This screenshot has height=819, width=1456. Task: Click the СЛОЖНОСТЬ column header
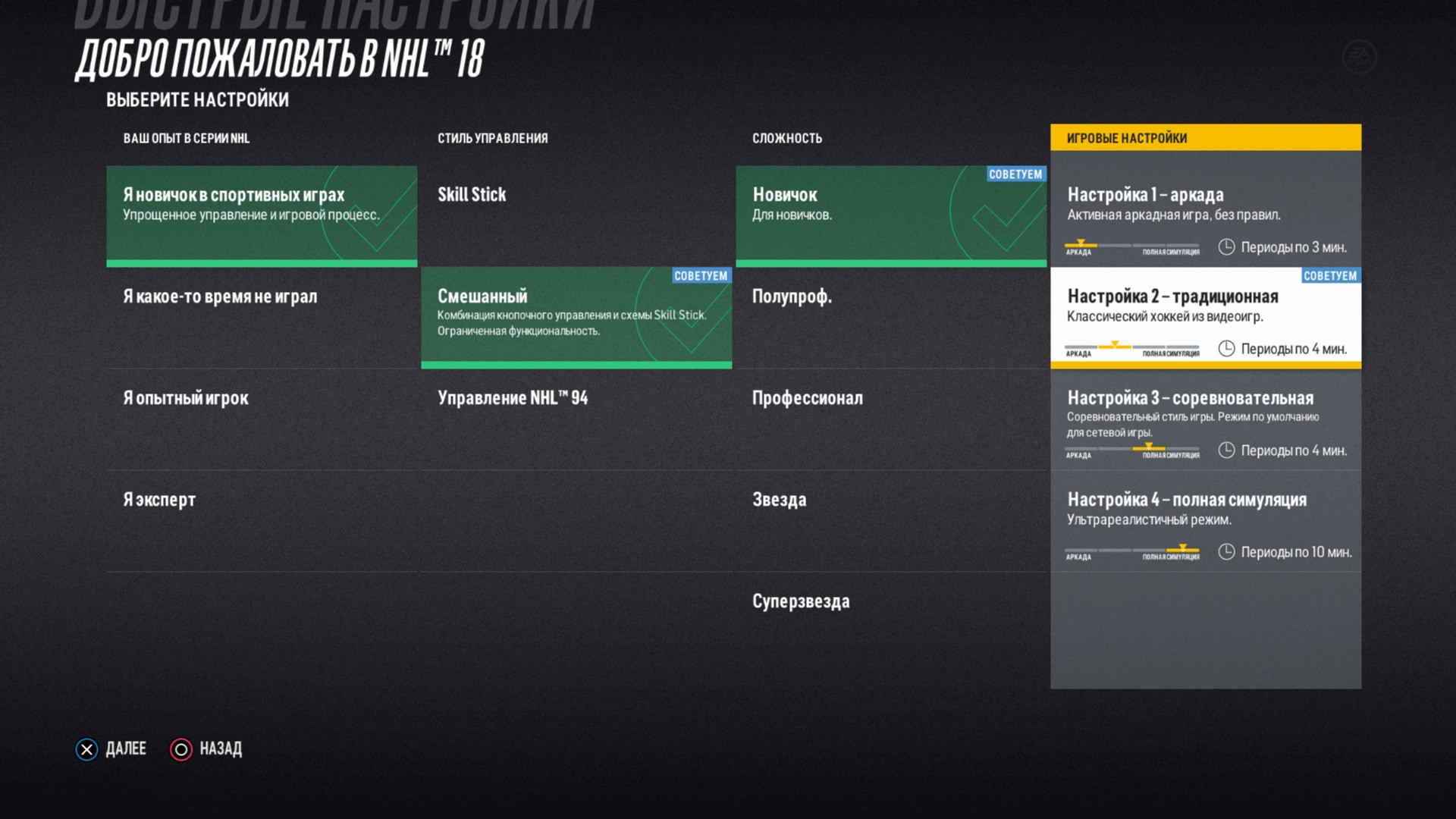click(x=786, y=138)
